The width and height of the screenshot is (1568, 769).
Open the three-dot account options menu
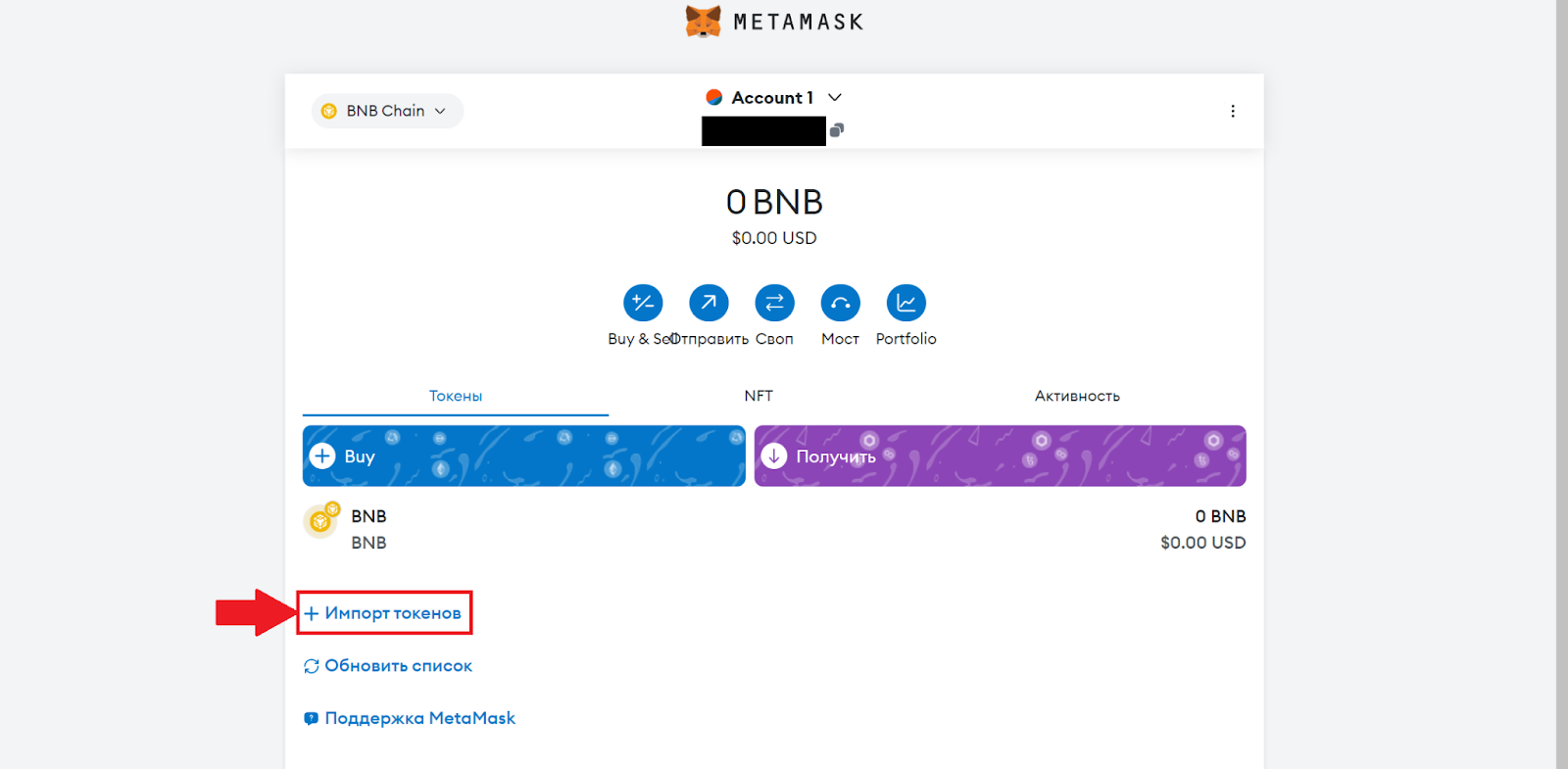1232,112
